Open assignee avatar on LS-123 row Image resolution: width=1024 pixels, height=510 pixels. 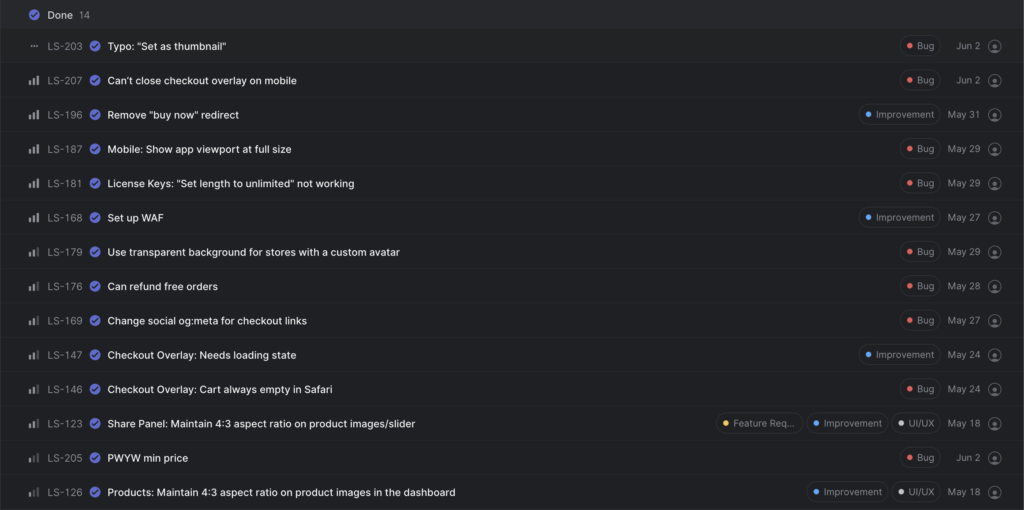(995, 424)
